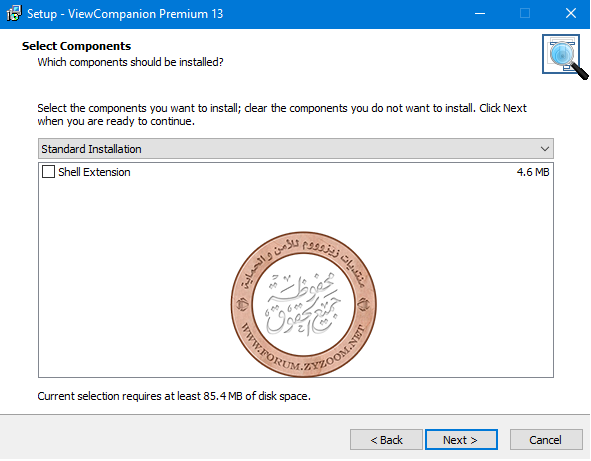Go to the next setup step
The image size is (591, 461).
coord(461,440)
